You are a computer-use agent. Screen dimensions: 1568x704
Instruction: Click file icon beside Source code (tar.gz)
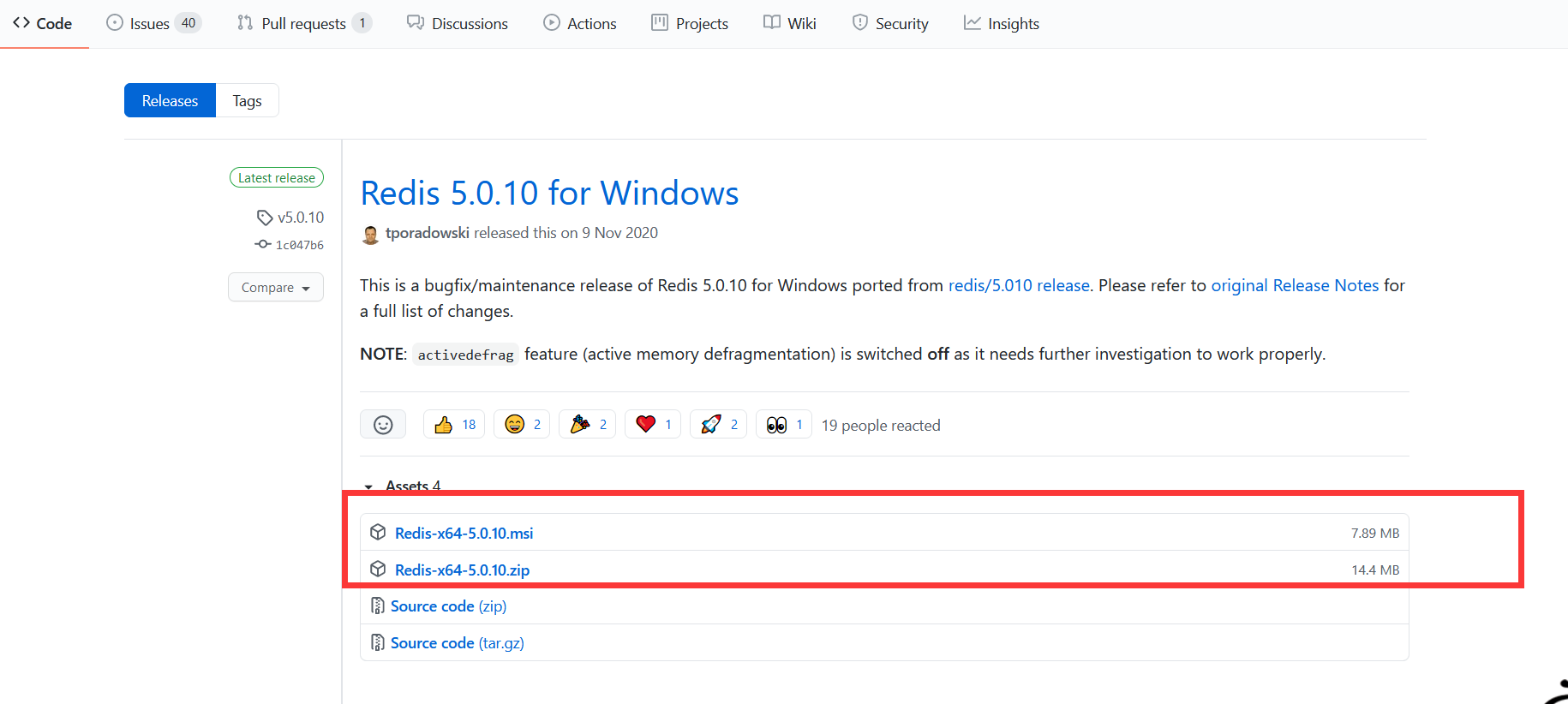point(377,642)
